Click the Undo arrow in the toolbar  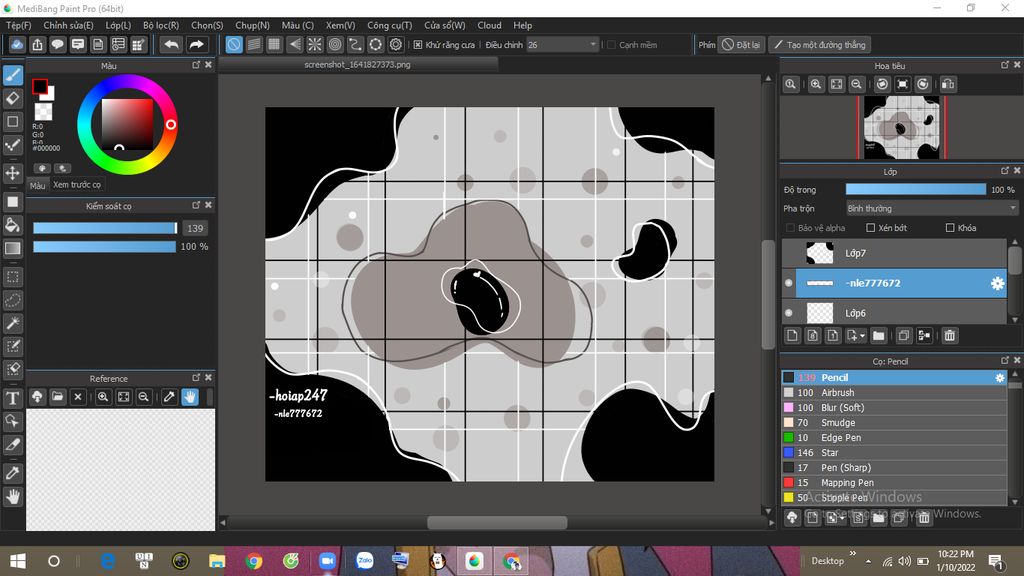click(x=171, y=44)
